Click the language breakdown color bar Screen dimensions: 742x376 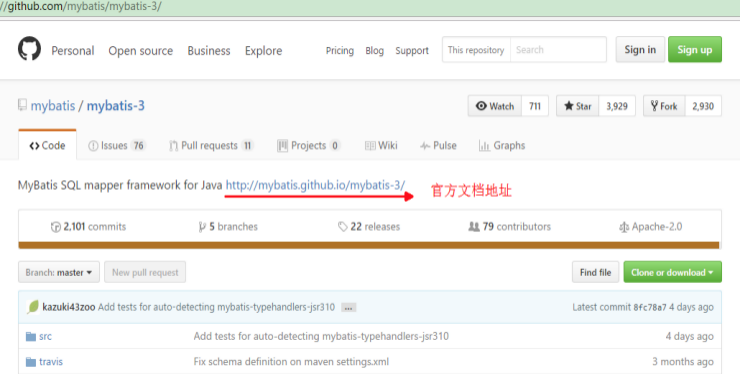(x=369, y=245)
